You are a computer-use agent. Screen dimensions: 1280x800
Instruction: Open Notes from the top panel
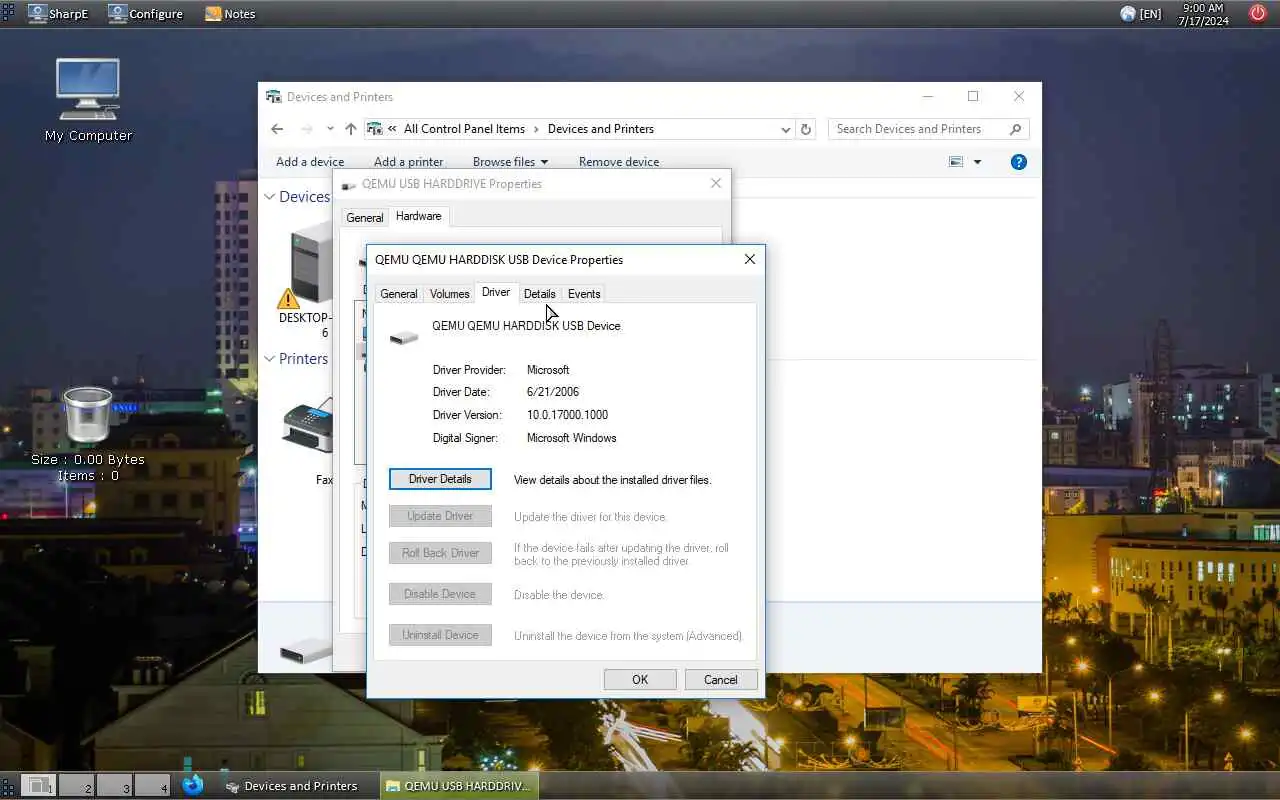coord(230,14)
